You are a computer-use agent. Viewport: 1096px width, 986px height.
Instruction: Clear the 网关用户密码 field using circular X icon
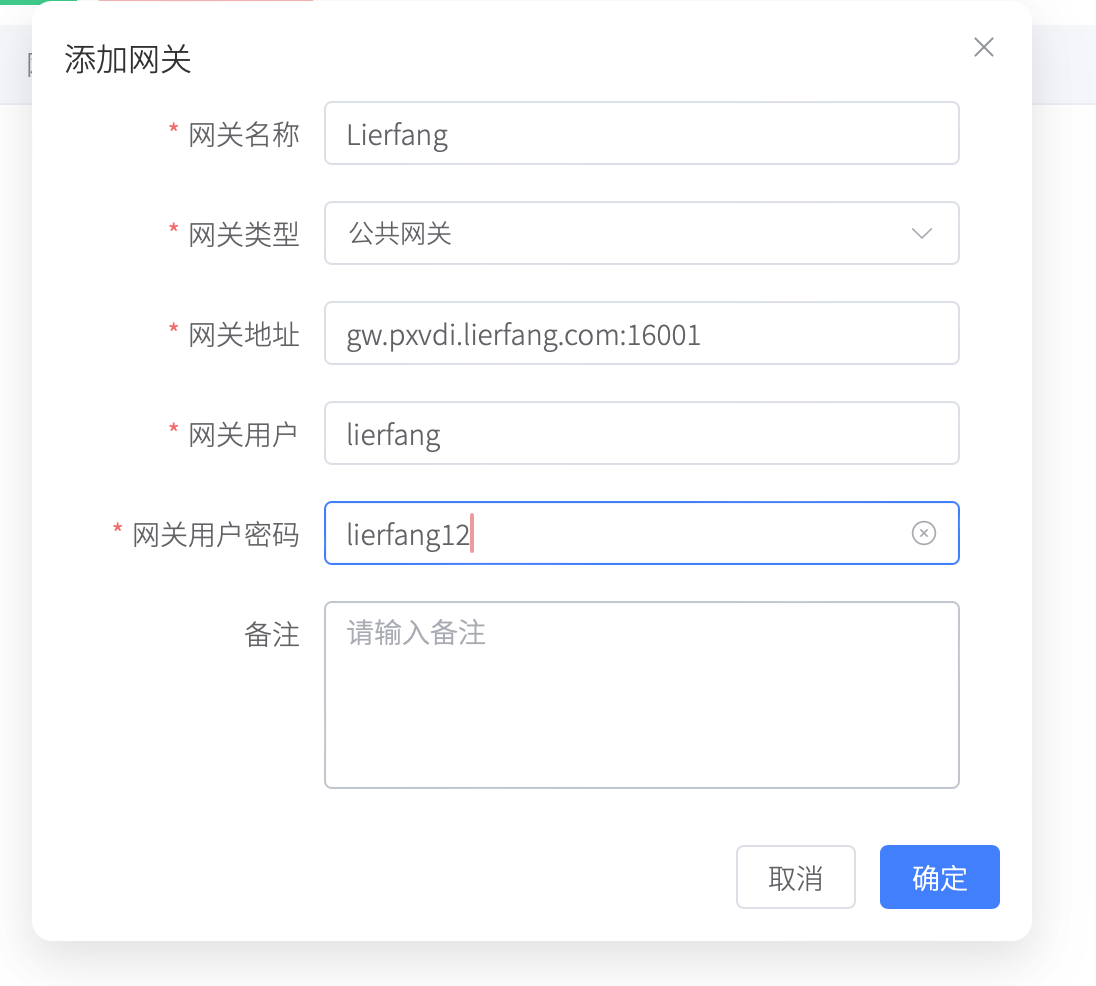923,533
